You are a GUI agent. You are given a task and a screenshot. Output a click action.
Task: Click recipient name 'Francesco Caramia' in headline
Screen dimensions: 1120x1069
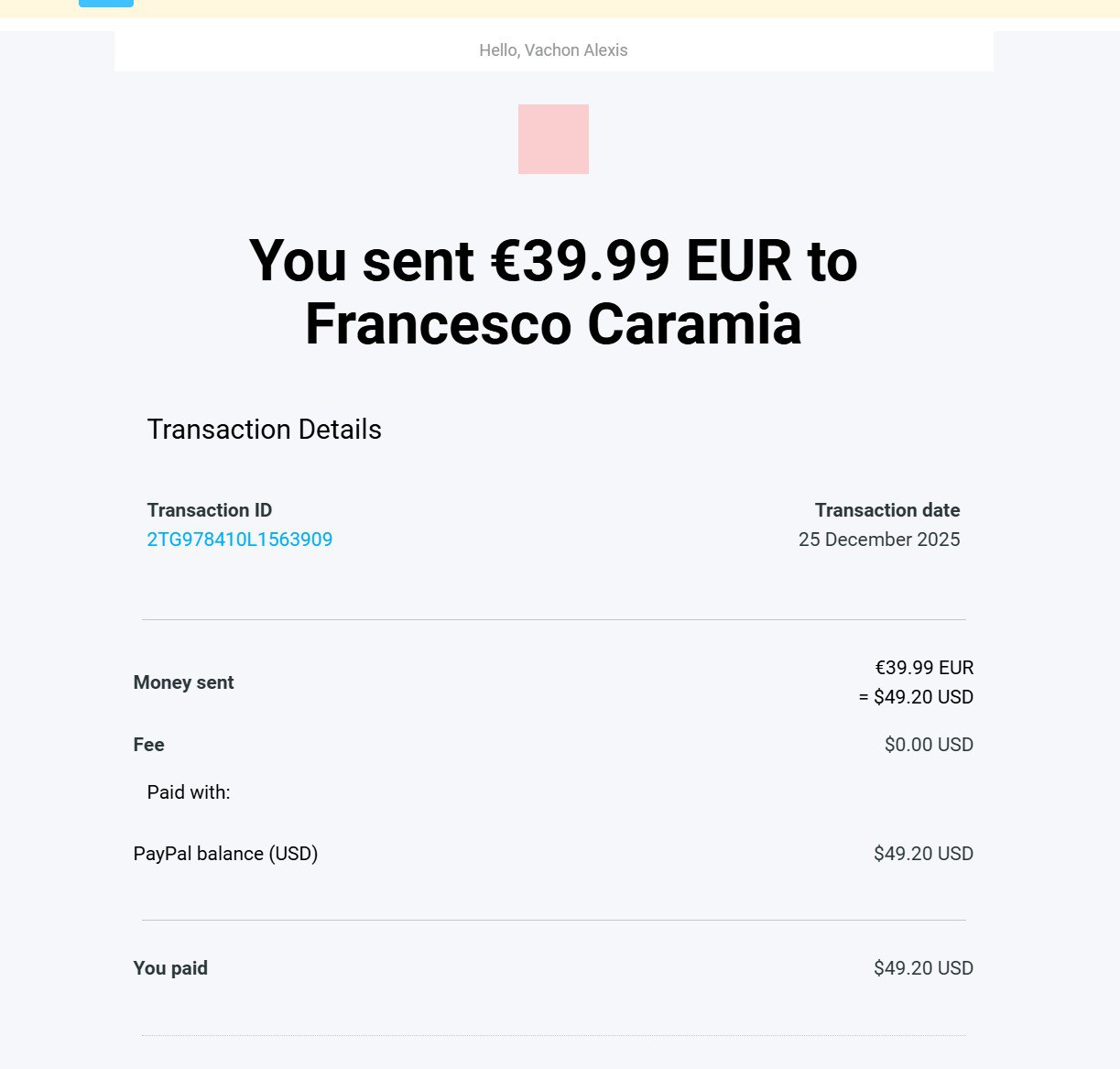pos(553,324)
